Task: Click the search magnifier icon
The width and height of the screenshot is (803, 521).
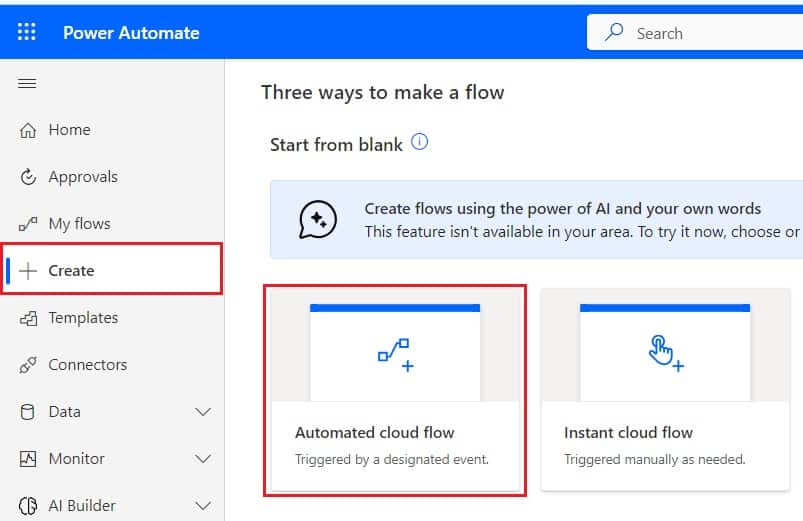Action: point(614,32)
